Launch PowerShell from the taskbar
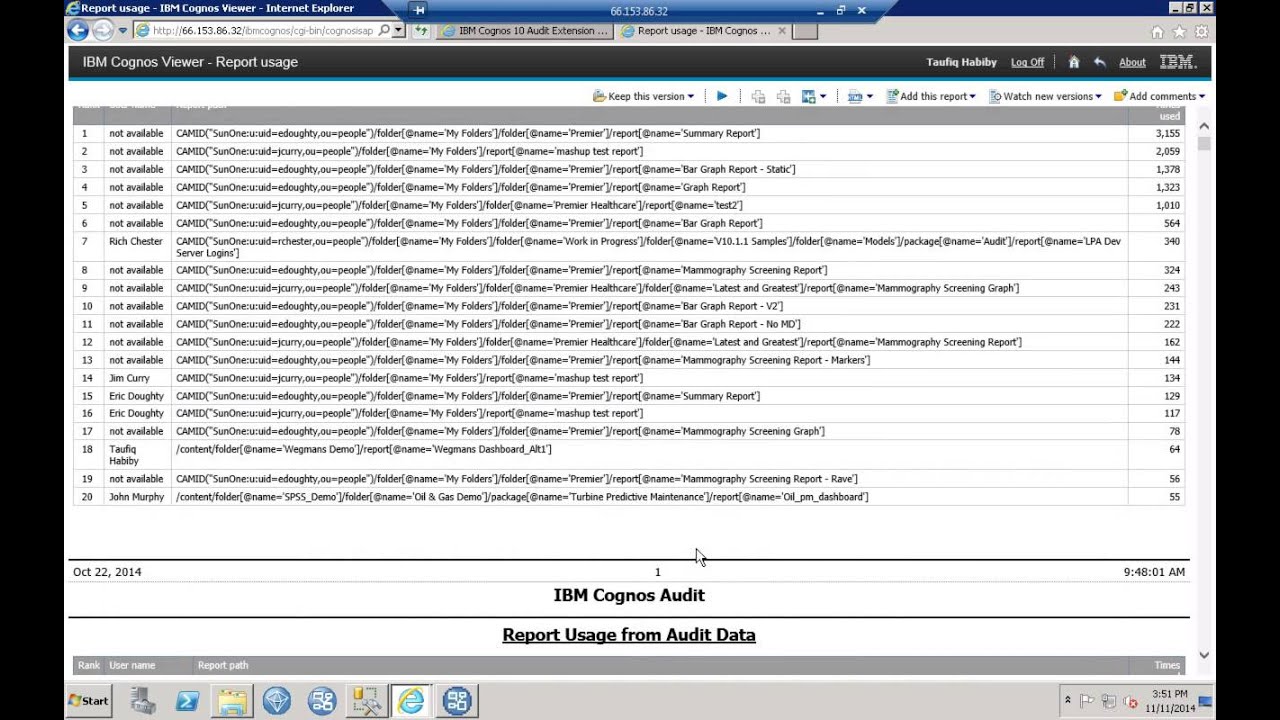 (187, 700)
